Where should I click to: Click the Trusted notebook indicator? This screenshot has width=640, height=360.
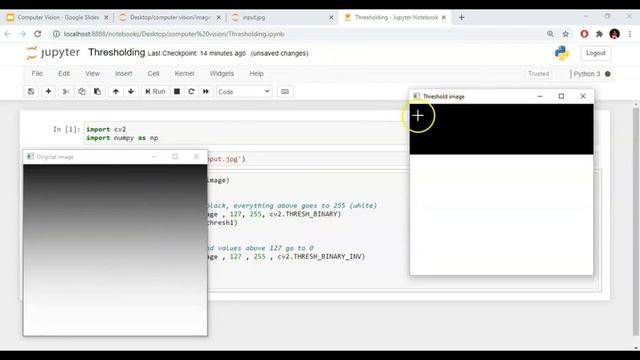pyautogui.click(x=538, y=73)
